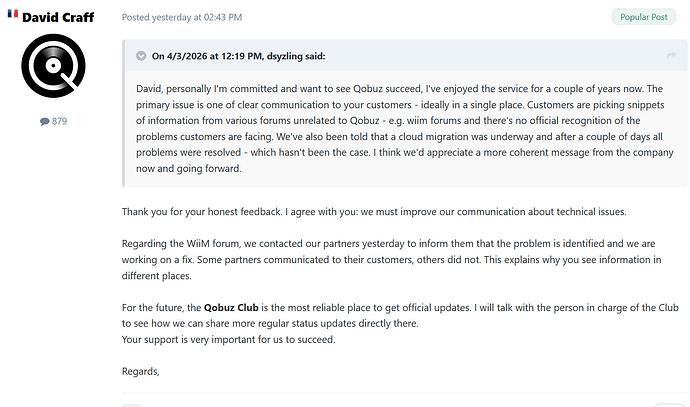Click the 879 post count number
690x407 pixels.
click(x=59, y=121)
